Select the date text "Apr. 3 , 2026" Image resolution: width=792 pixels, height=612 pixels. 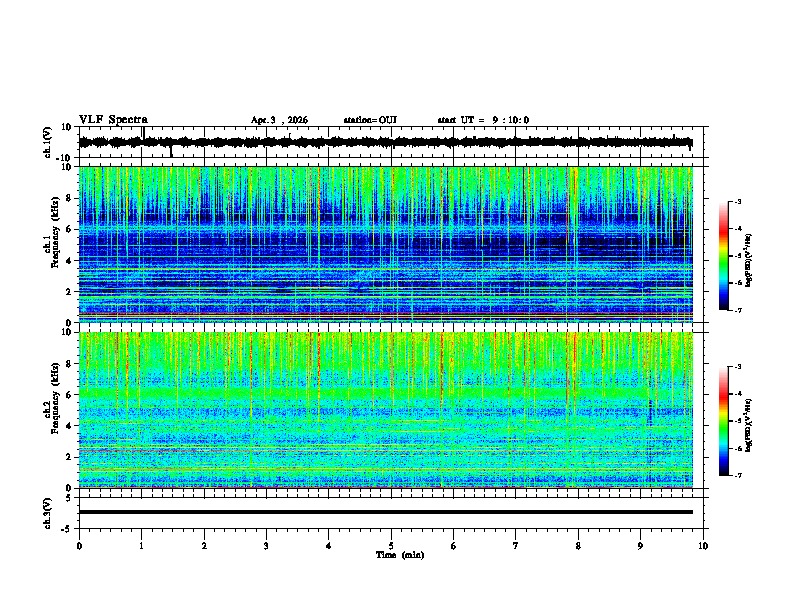[279, 120]
